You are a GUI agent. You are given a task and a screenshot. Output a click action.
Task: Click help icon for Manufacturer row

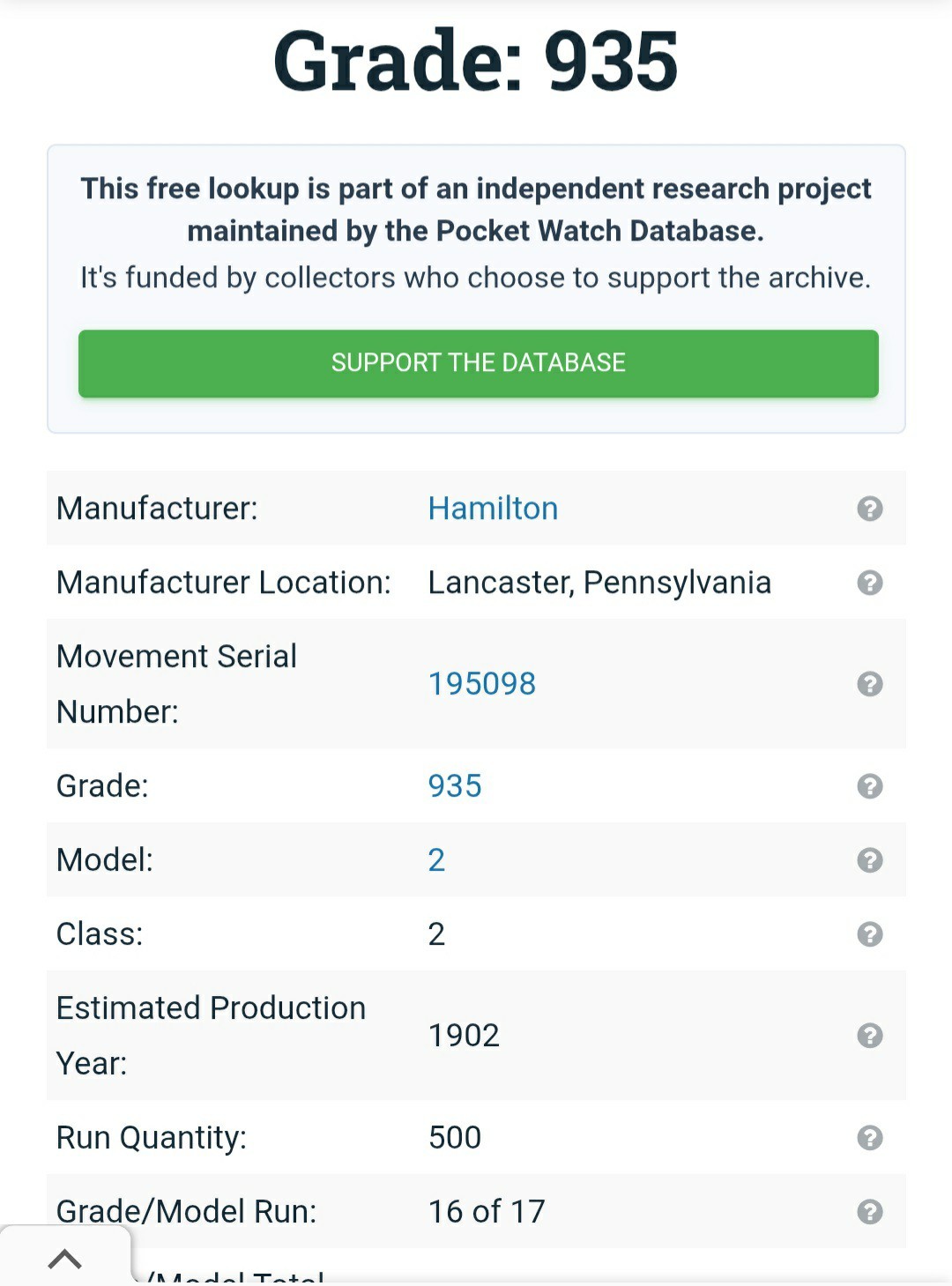click(x=869, y=509)
